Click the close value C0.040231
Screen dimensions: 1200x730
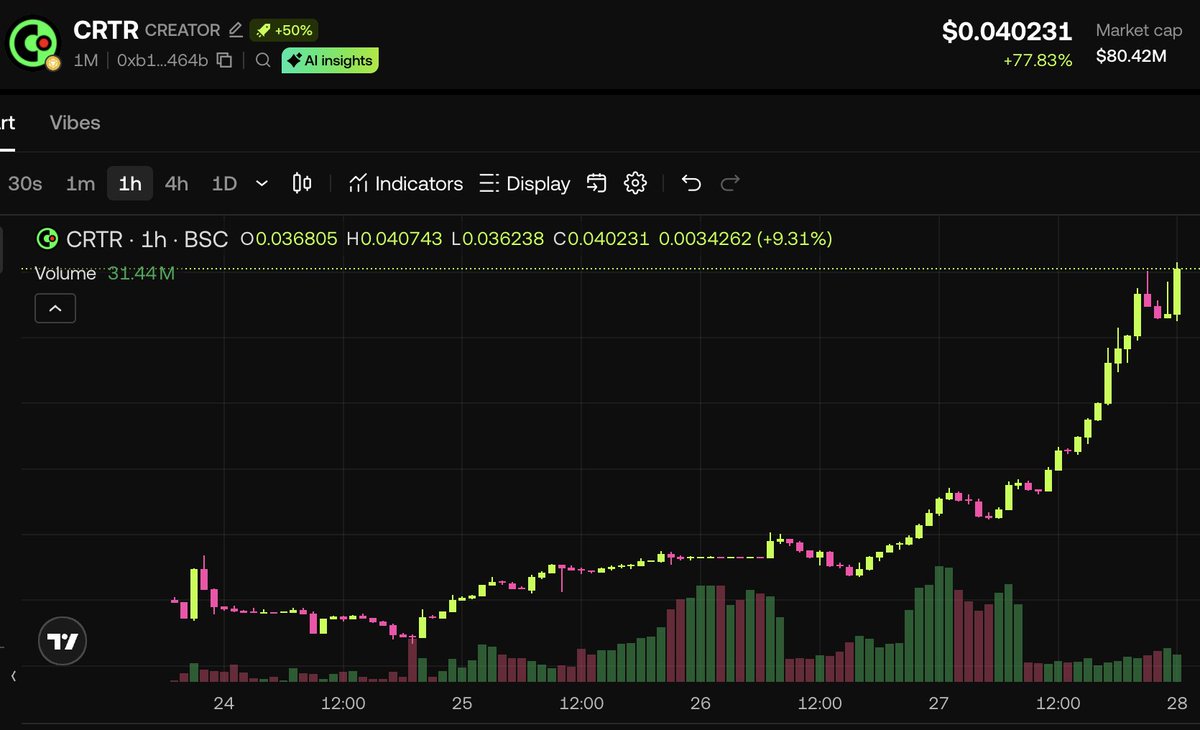point(602,239)
